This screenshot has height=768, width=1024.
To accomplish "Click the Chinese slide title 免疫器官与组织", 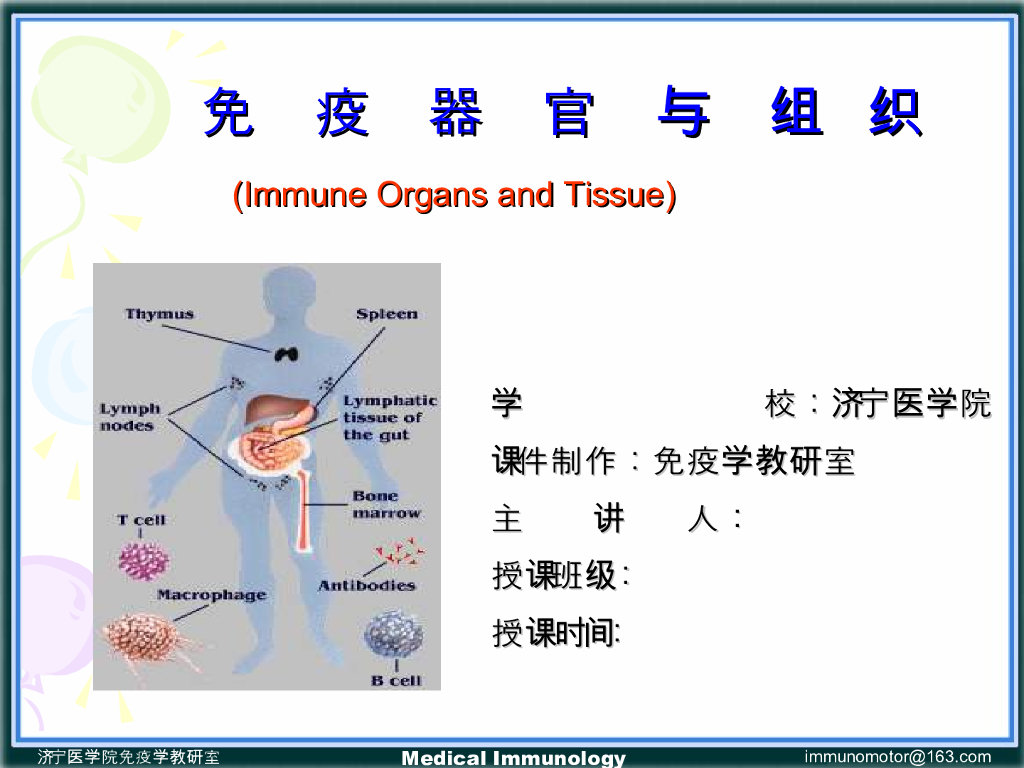I will click(x=563, y=112).
